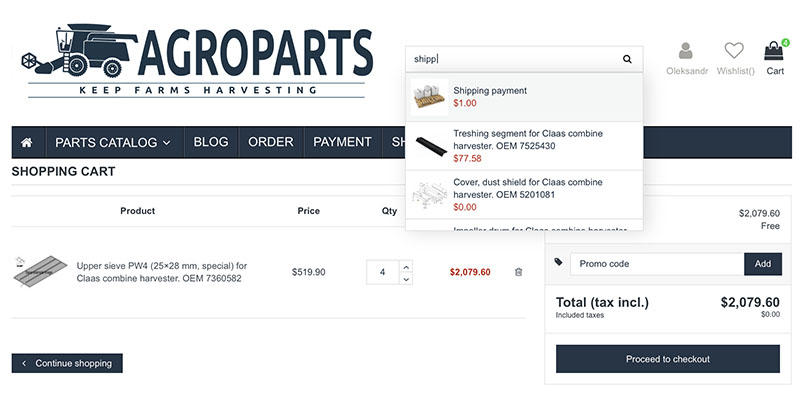Viewport: 800px width, 393px height.
Task: Click the Continue shopping button
Action: (x=67, y=363)
